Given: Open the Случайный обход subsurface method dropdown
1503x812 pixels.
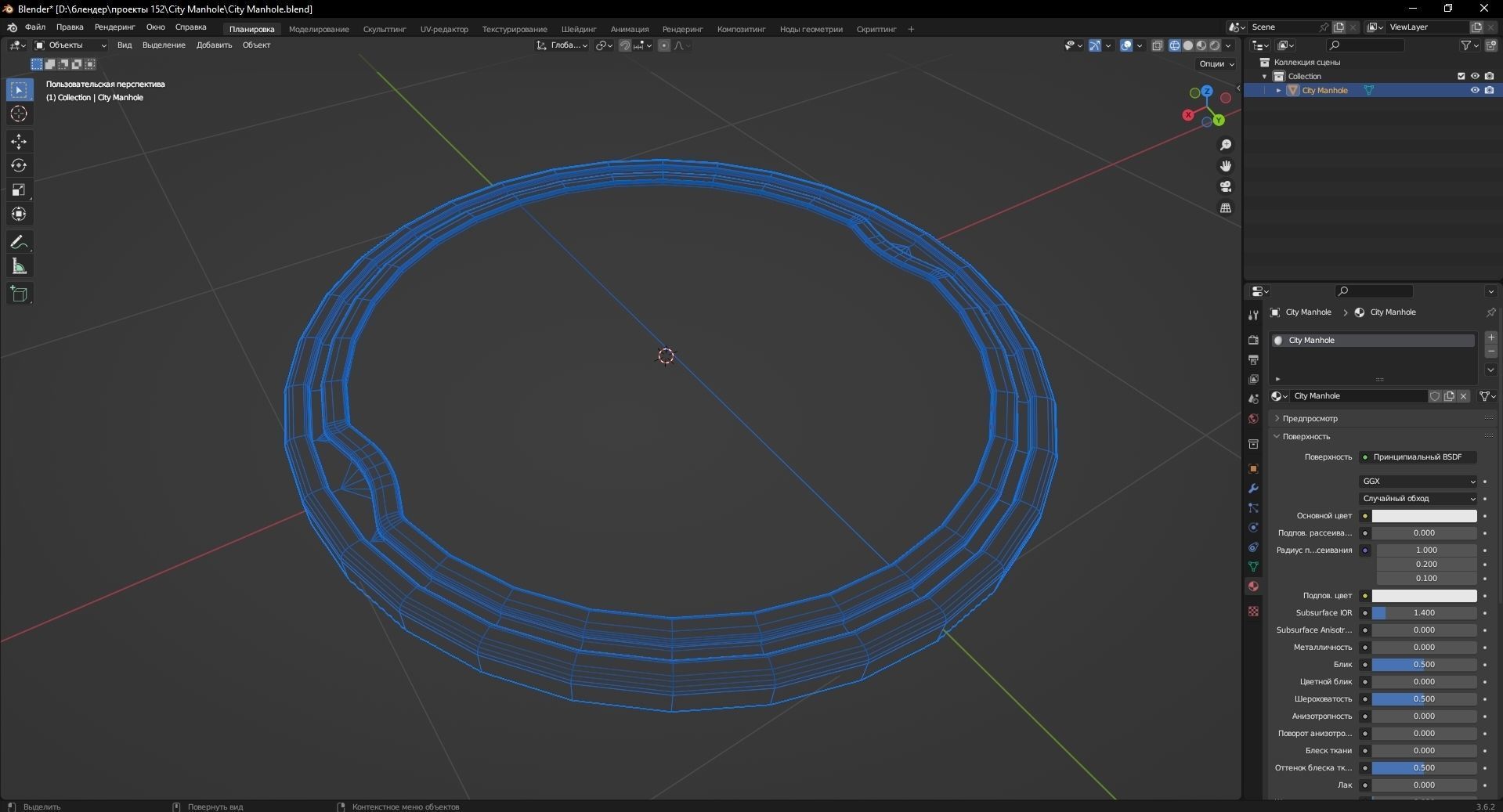Looking at the screenshot, I should (1418, 499).
